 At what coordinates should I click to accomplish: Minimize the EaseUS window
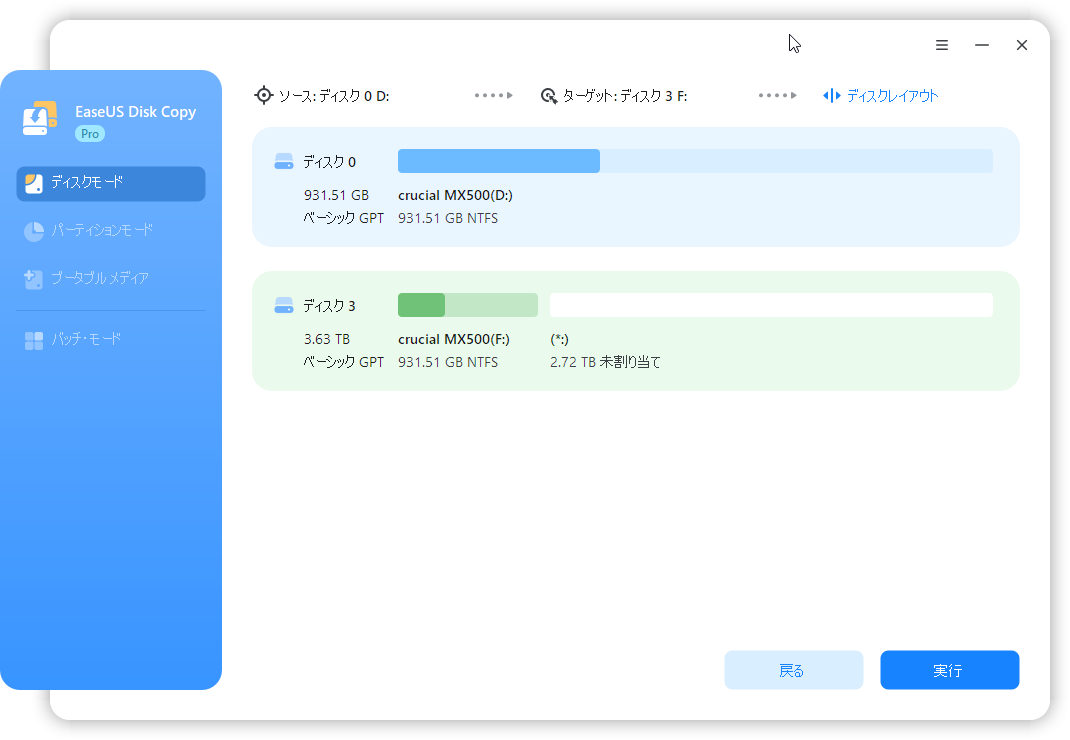(982, 45)
